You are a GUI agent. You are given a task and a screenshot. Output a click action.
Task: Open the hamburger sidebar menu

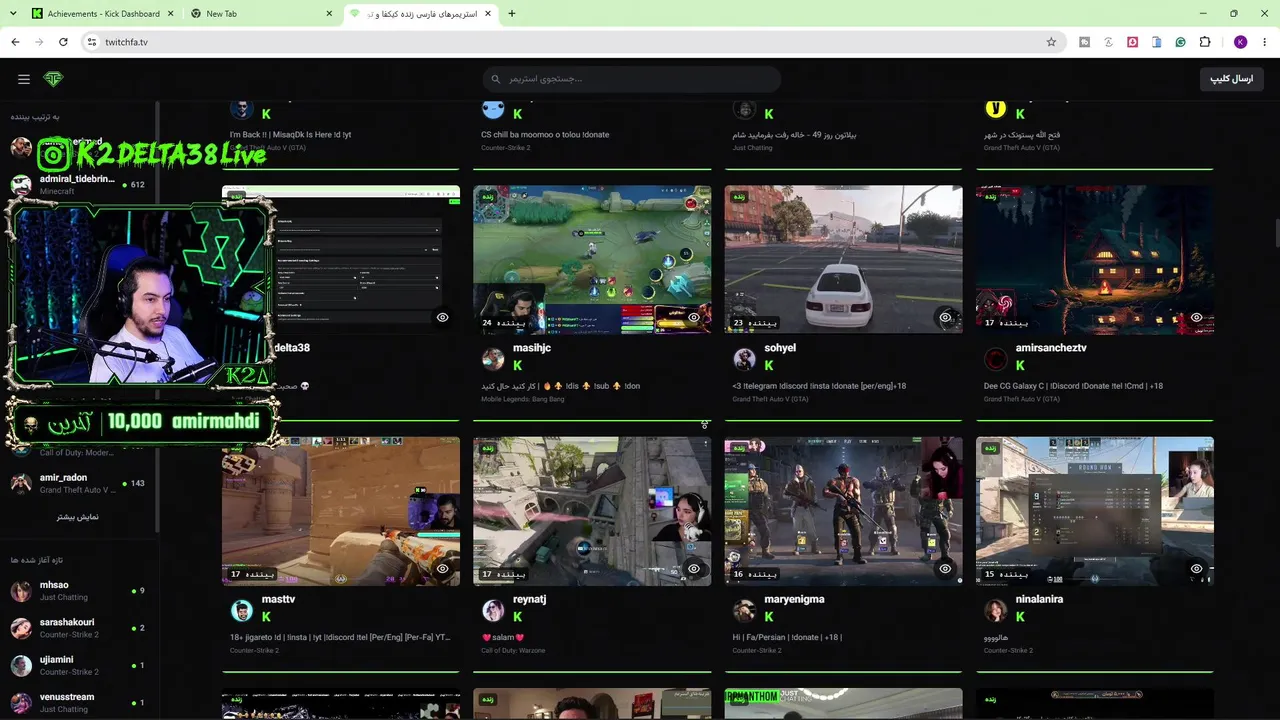pyautogui.click(x=24, y=79)
